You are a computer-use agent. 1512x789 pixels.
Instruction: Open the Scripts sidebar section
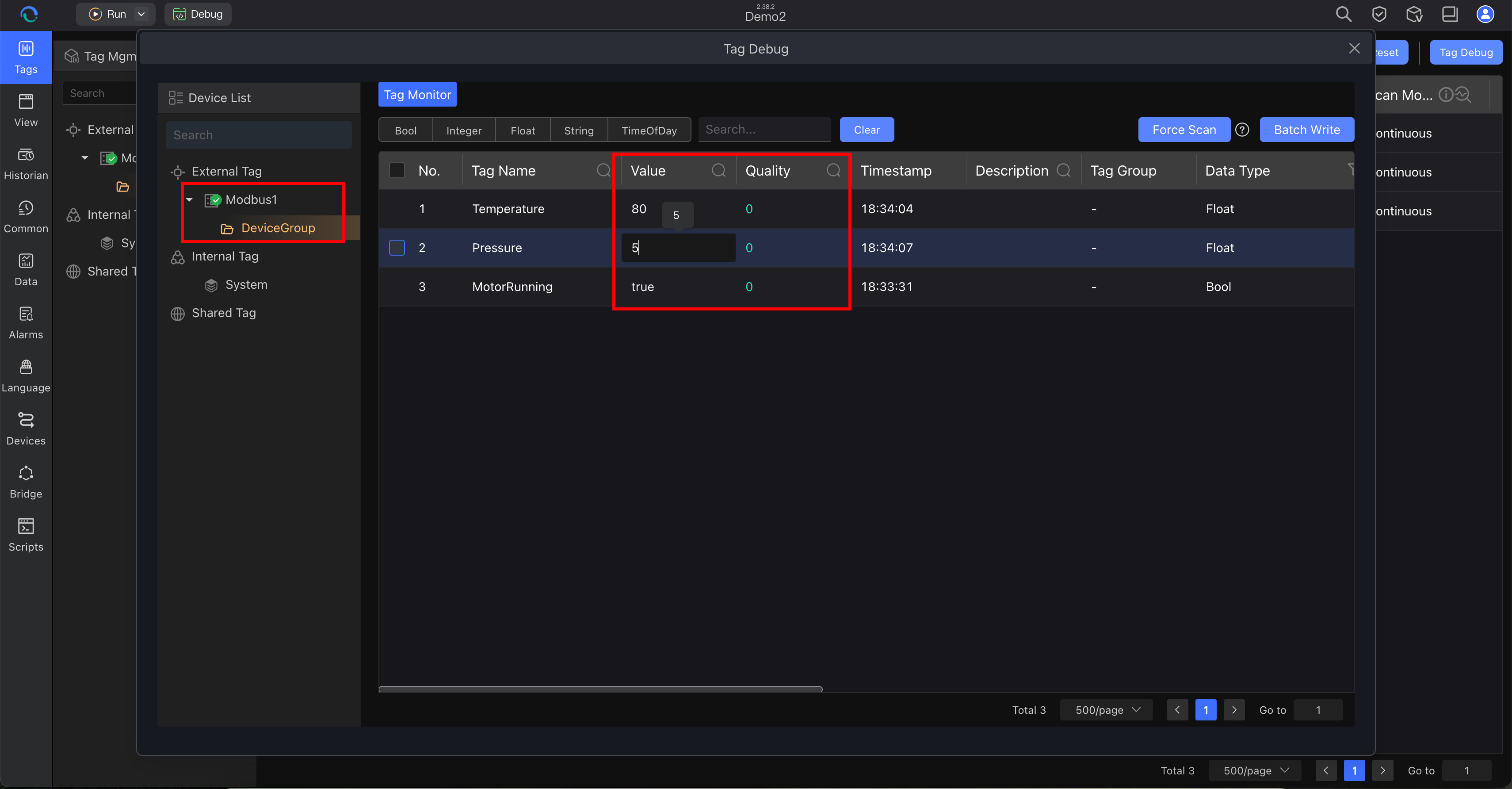pos(26,535)
